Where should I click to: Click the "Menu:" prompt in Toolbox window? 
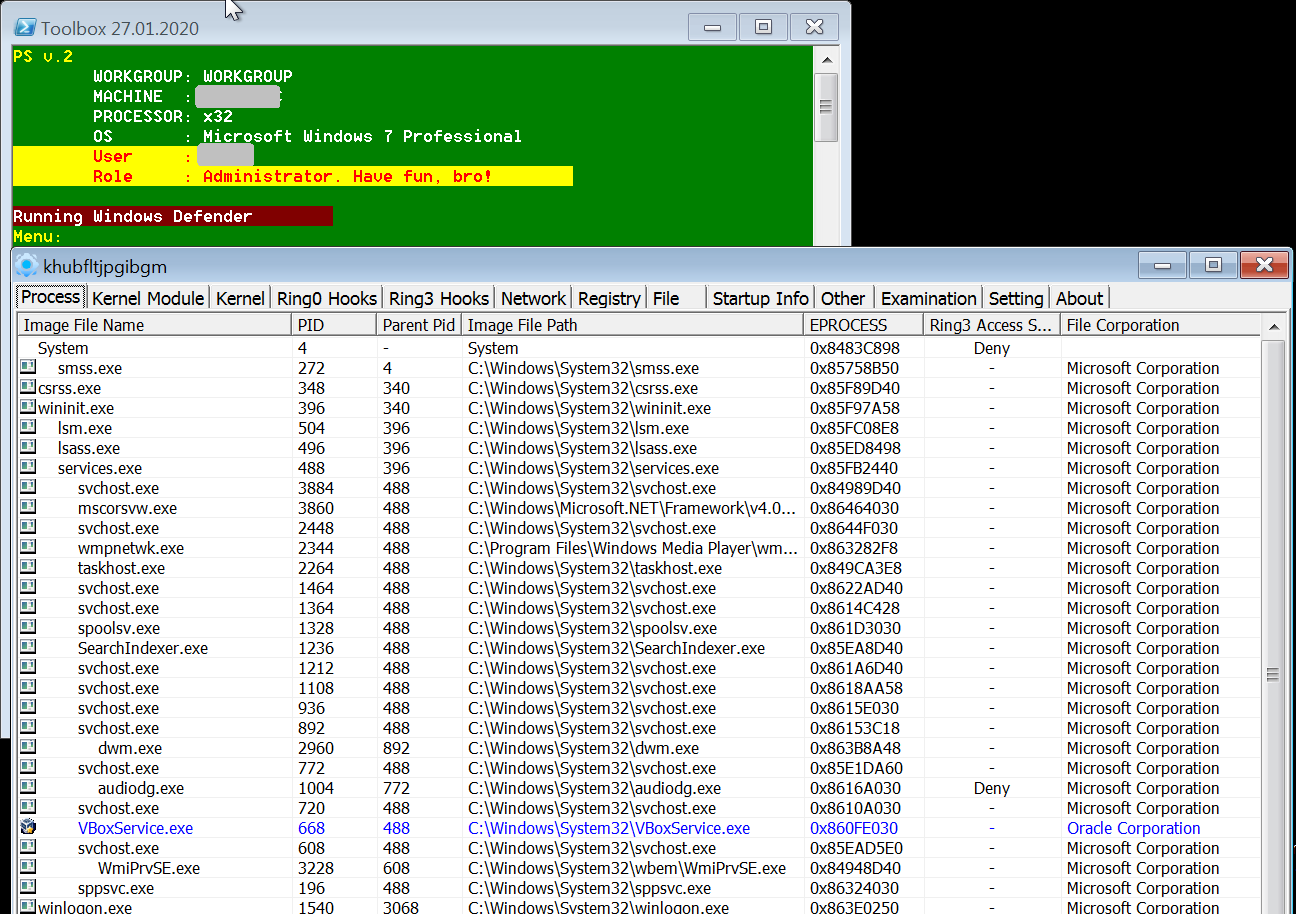pyautogui.click(x=37, y=236)
